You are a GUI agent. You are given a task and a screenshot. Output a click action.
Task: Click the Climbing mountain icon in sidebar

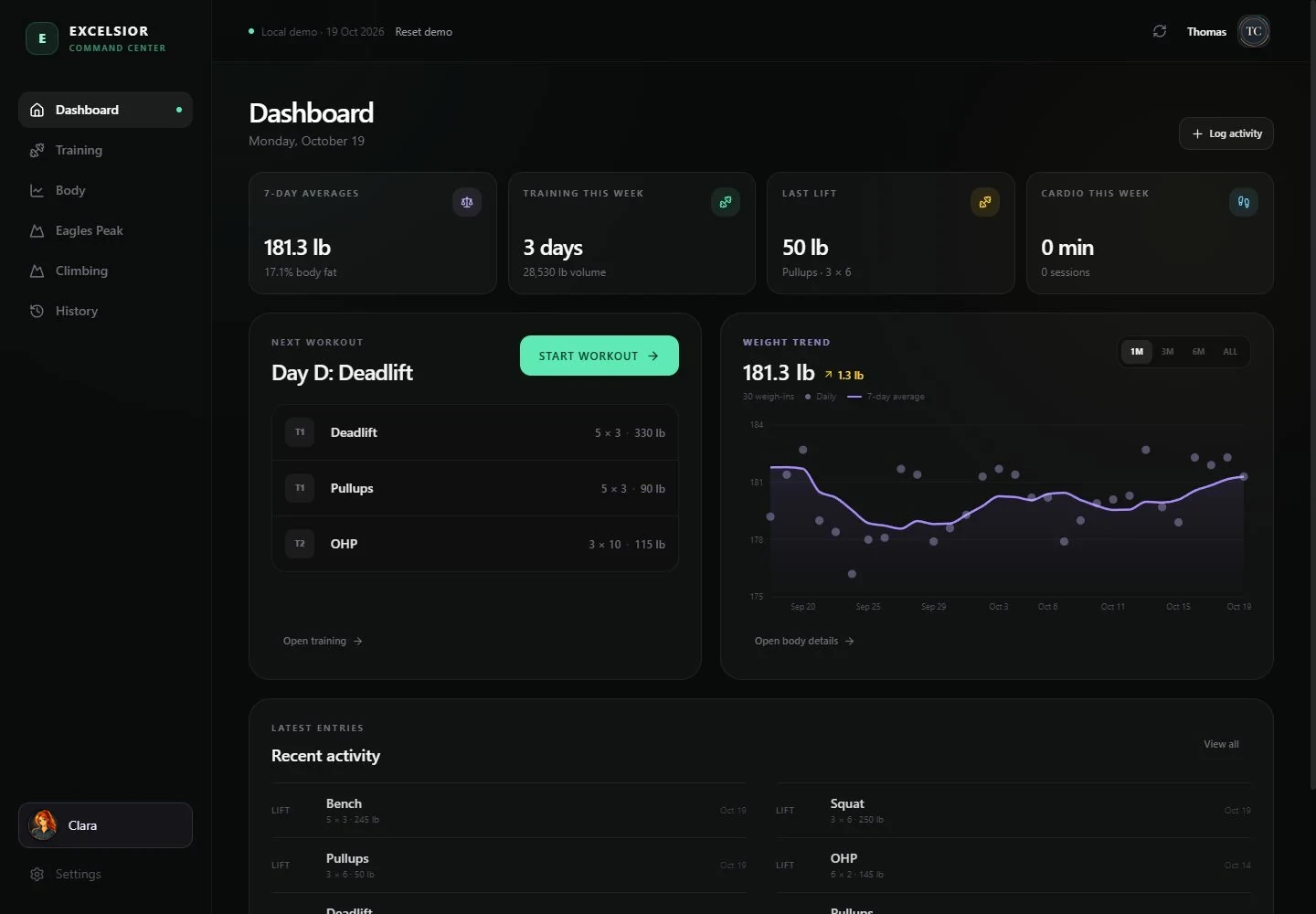click(x=37, y=271)
